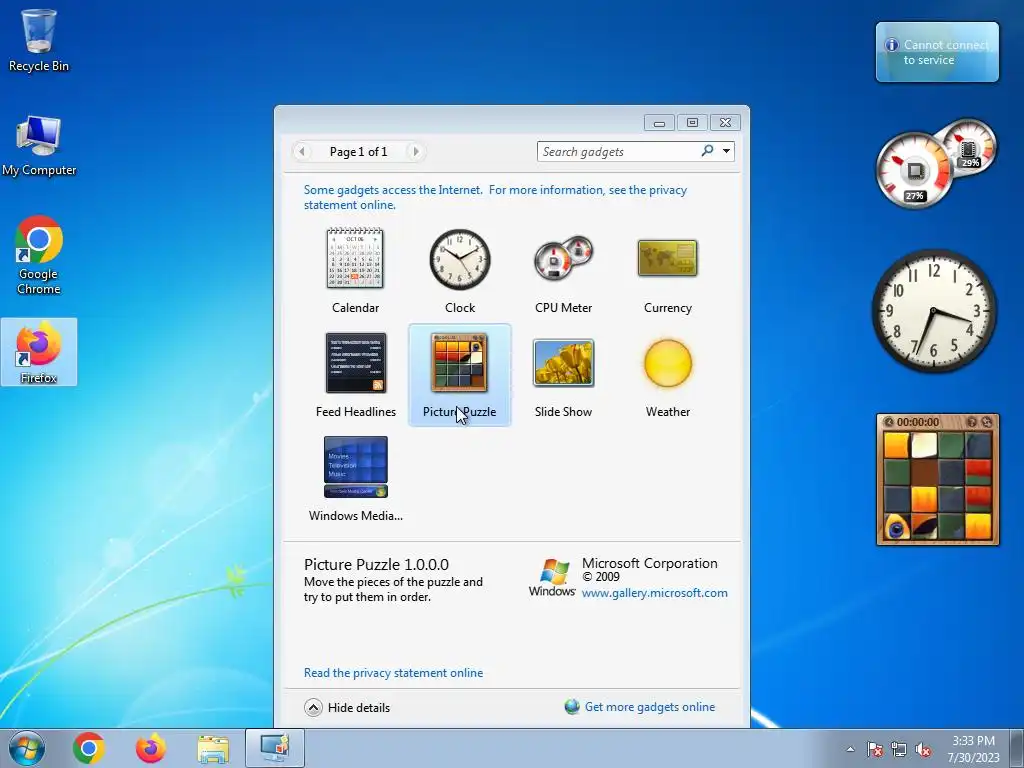Click inside the Search gadgets field
The image size is (1024, 768).
click(x=619, y=152)
